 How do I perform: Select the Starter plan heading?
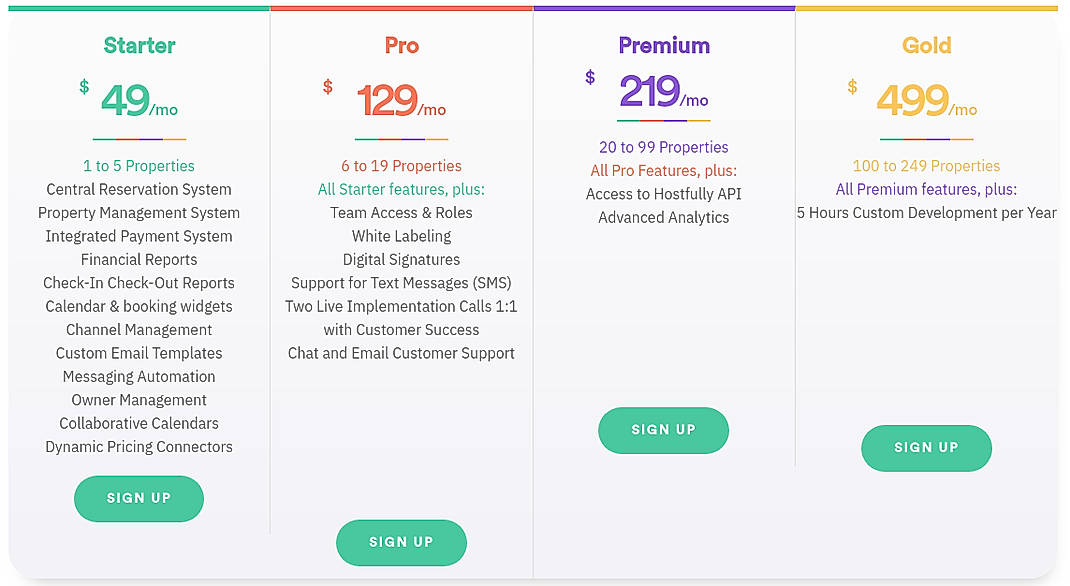139,45
